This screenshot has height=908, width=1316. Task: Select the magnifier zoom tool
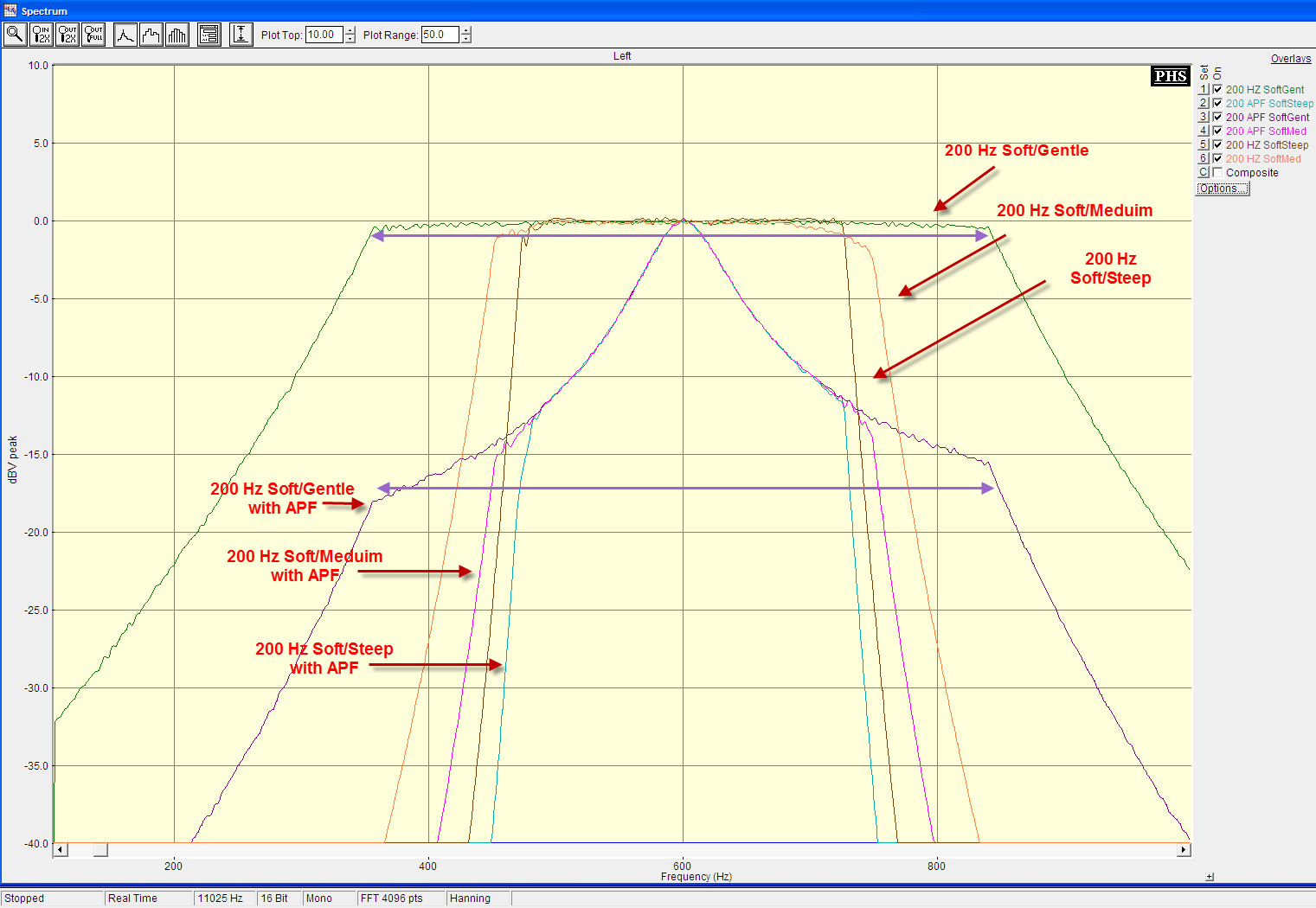pyautogui.click(x=15, y=35)
